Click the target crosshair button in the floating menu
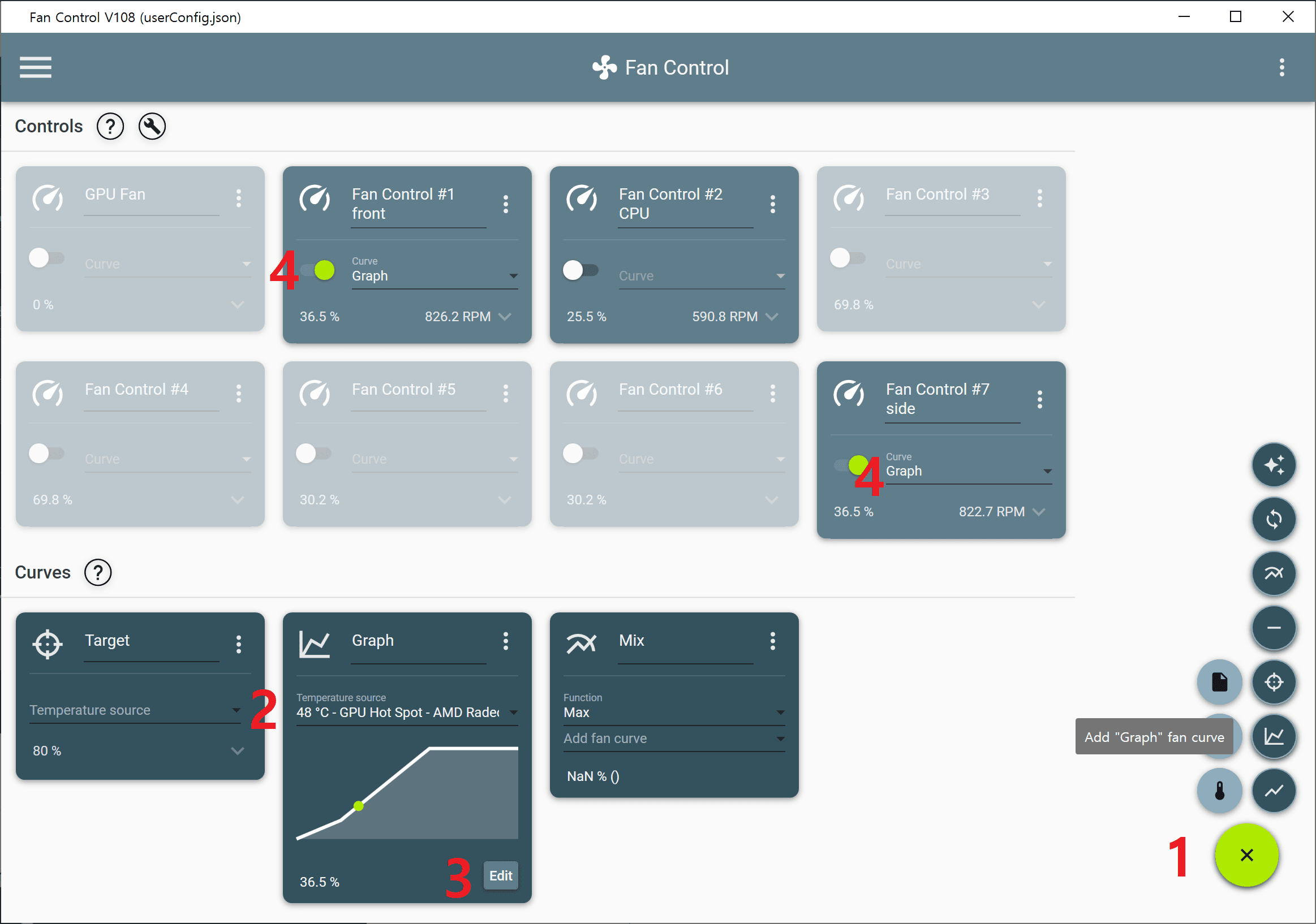The image size is (1316, 924). [x=1274, y=683]
